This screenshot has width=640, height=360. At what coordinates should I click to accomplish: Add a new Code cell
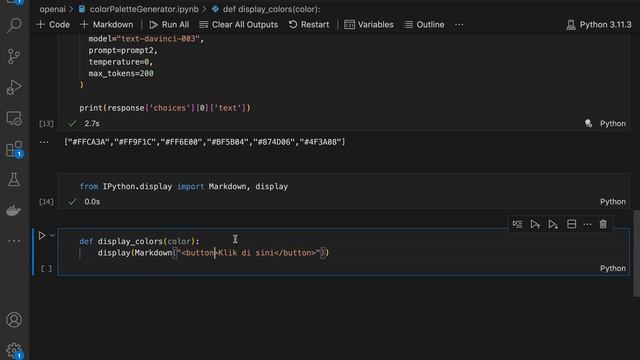pos(53,24)
